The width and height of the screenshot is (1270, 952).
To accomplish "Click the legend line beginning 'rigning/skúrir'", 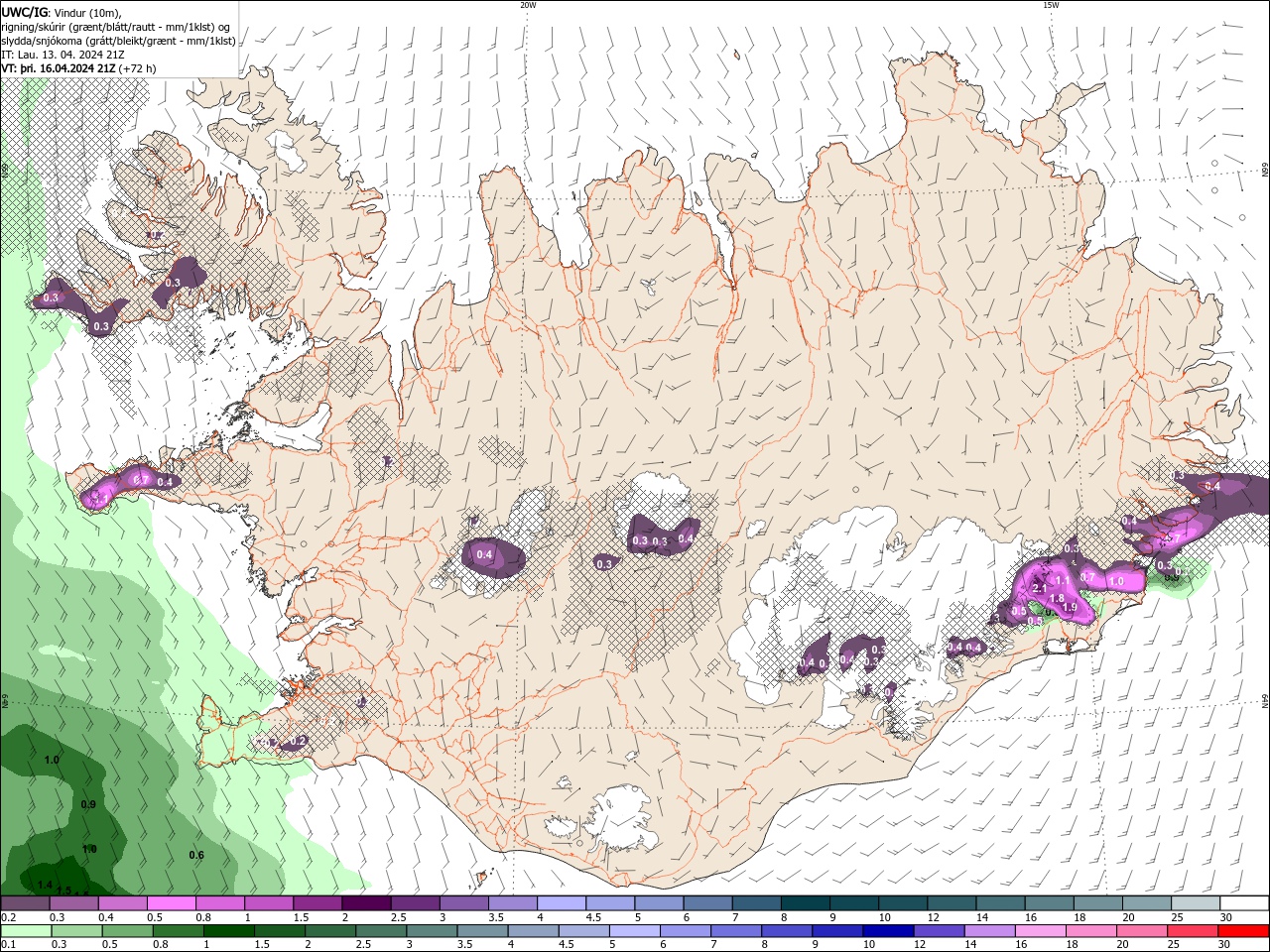I will tap(116, 26).
